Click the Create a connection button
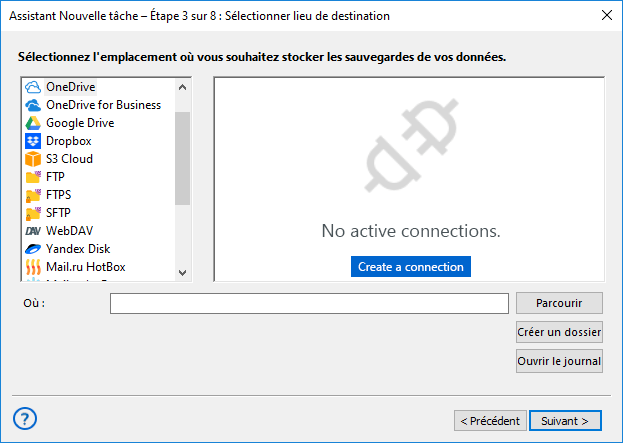The height and width of the screenshot is (443, 623). 411,267
